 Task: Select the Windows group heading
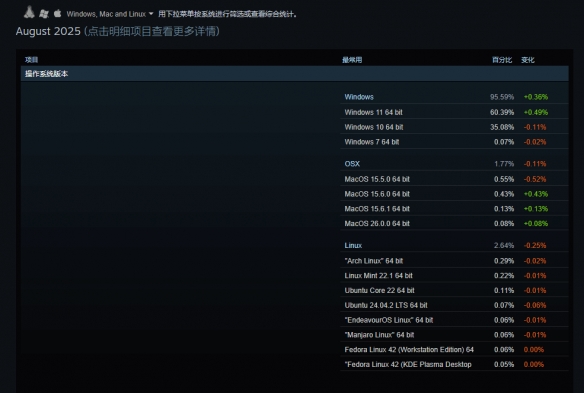click(359, 97)
